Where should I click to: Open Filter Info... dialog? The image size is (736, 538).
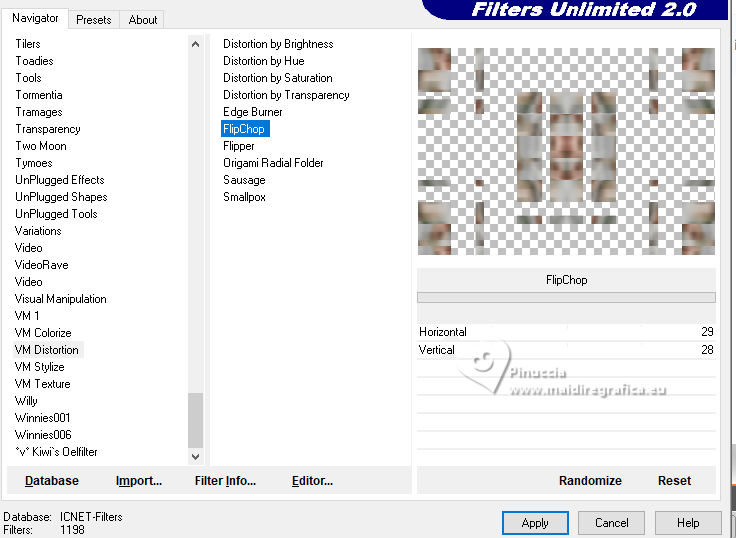pos(225,480)
